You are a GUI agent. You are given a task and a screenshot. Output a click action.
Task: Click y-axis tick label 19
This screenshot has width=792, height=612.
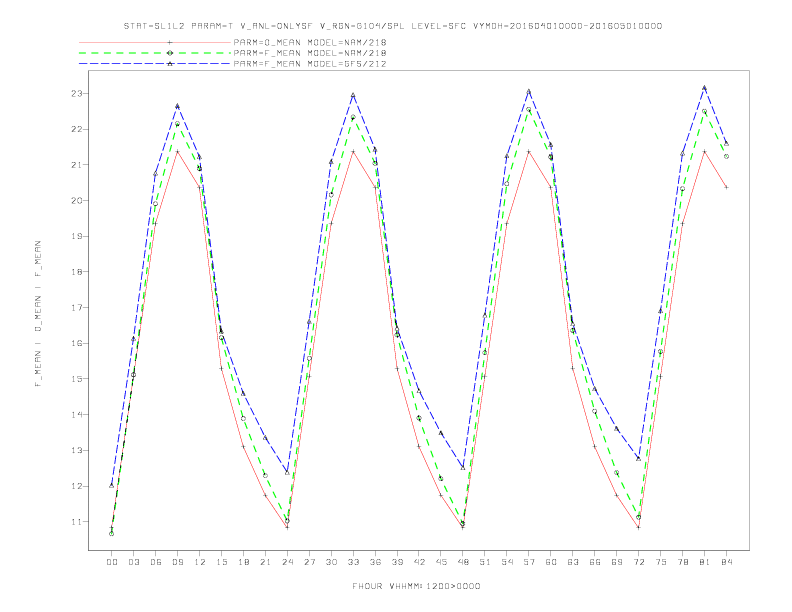(x=77, y=236)
